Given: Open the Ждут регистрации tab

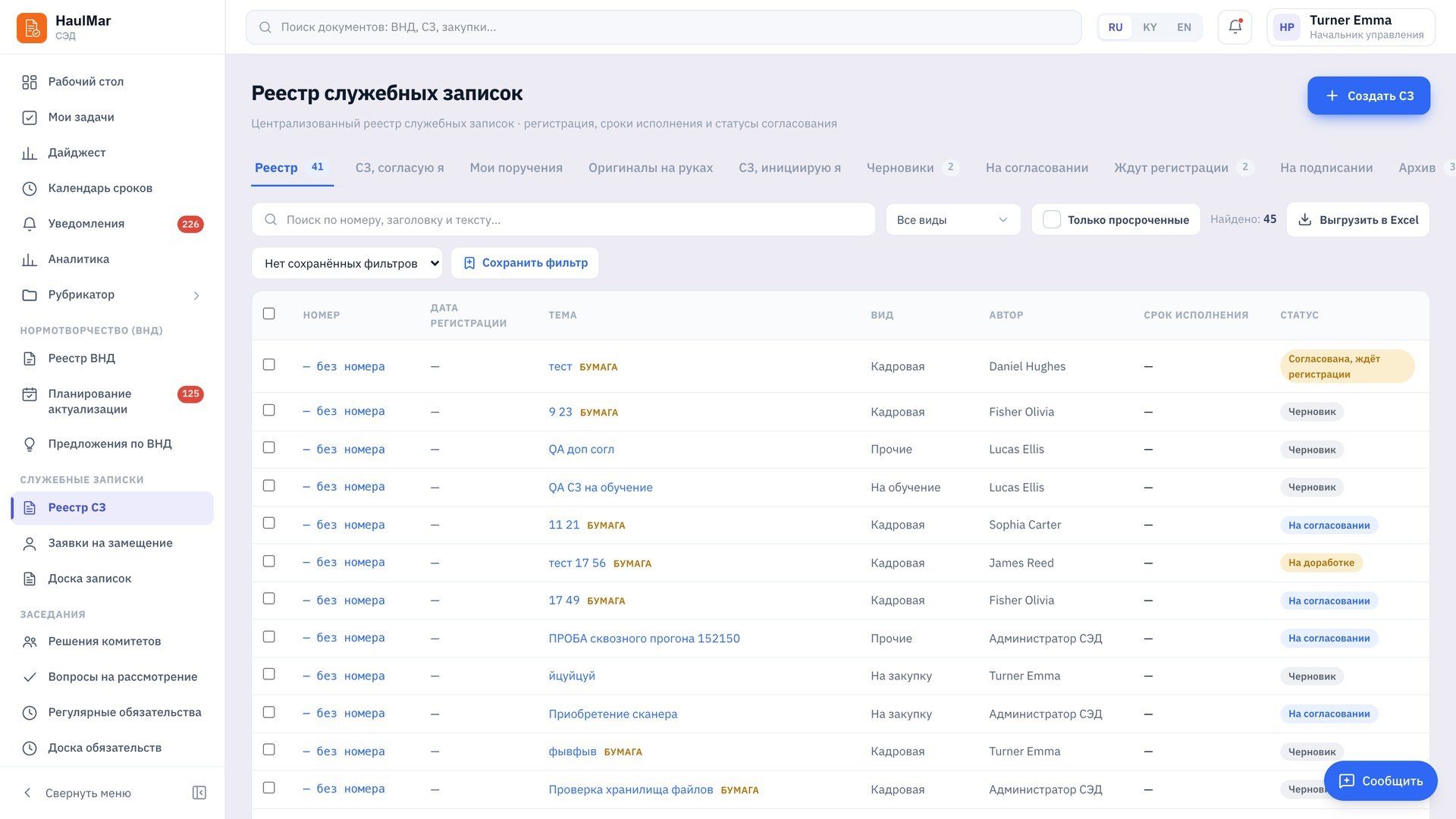Looking at the screenshot, I should coord(1183,168).
